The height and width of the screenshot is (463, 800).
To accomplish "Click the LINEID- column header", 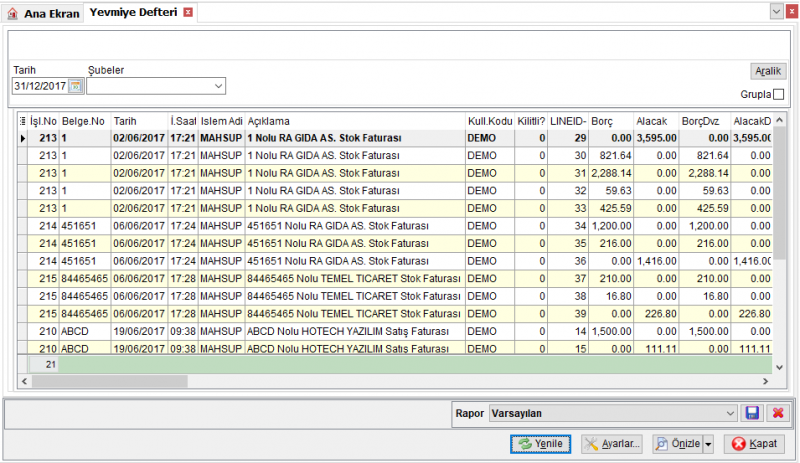I will pyautogui.click(x=568, y=121).
